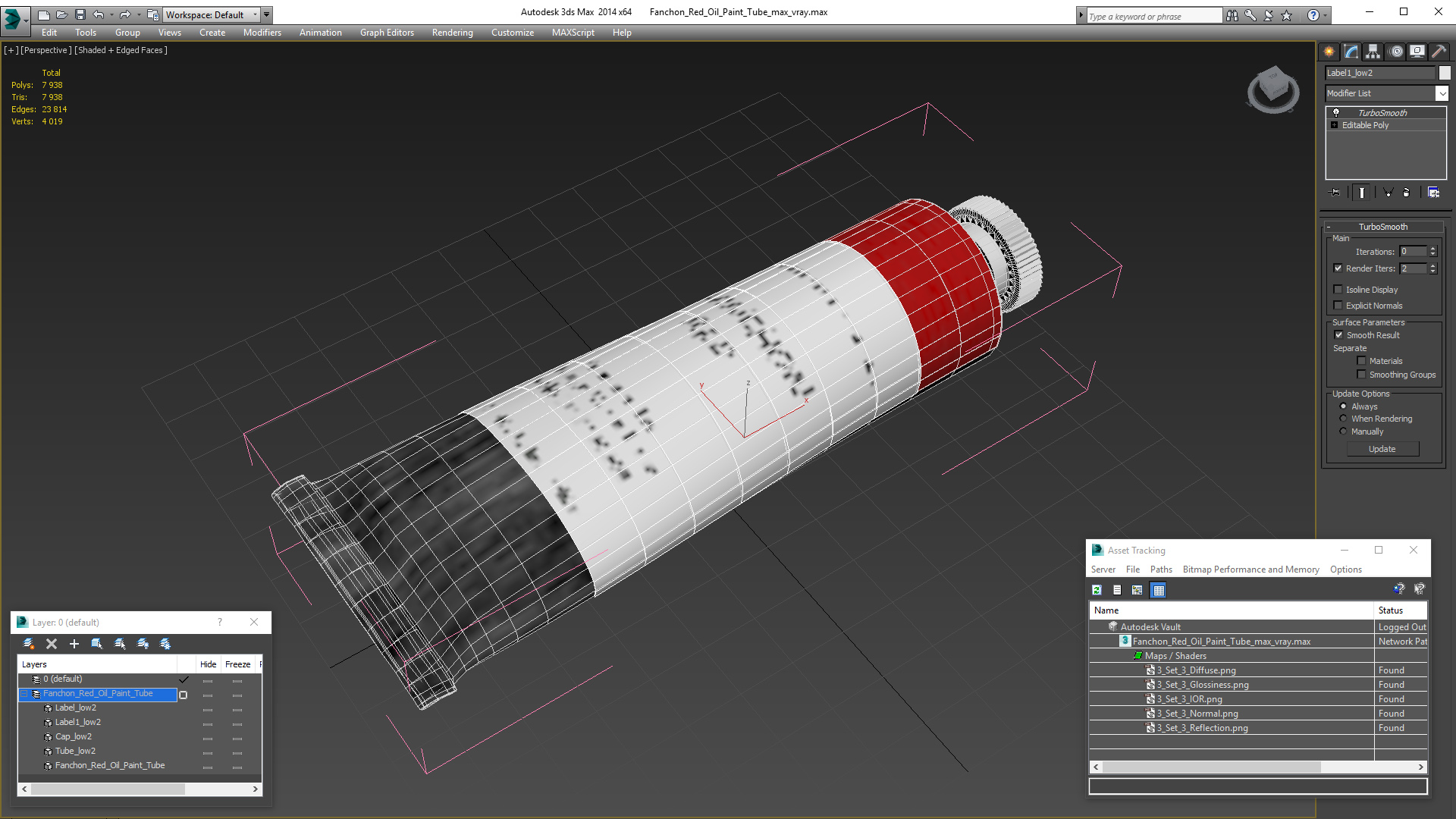Open the Rendering menu
This screenshot has height=819, width=1456.
tap(452, 33)
